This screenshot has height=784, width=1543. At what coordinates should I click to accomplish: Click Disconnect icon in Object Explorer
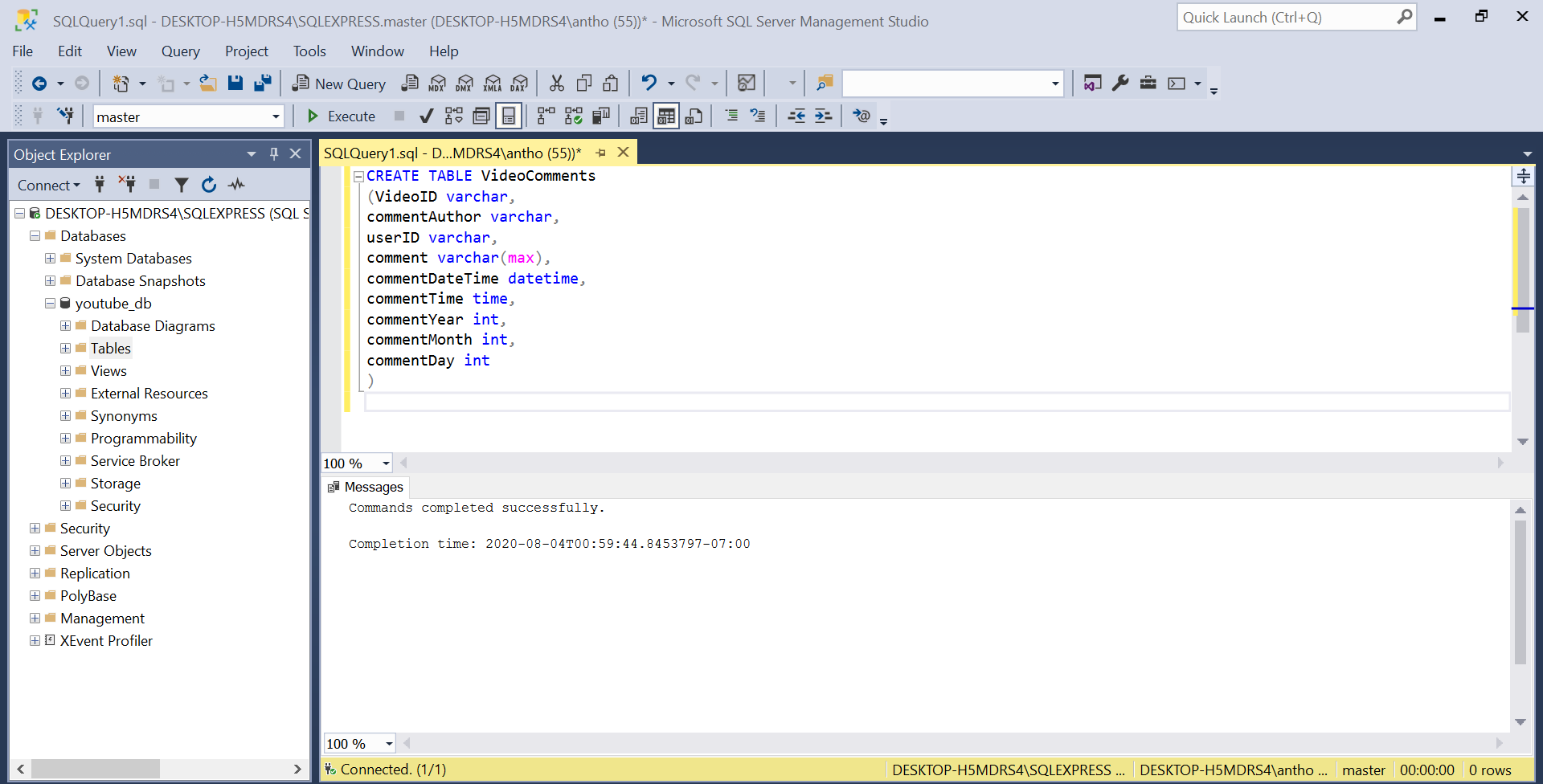coord(127,185)
